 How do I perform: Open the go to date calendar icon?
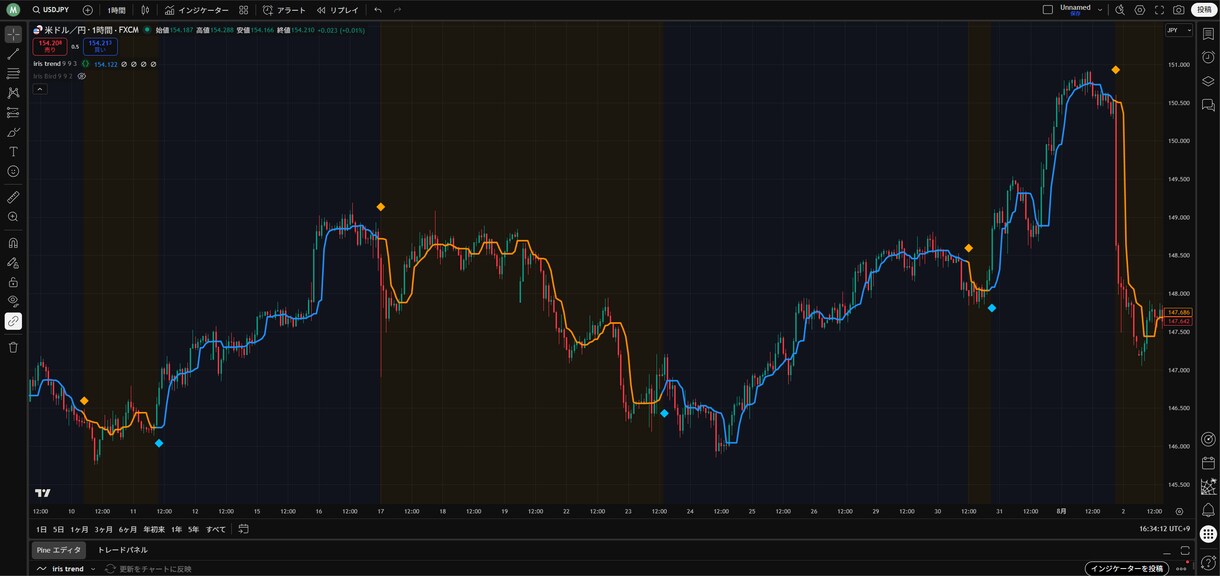click(x=243, y=529)
